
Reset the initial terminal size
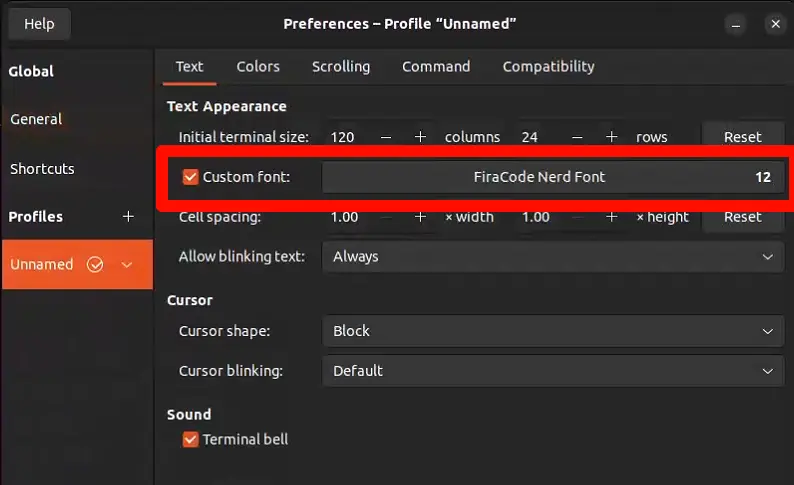tap(743, 137)
